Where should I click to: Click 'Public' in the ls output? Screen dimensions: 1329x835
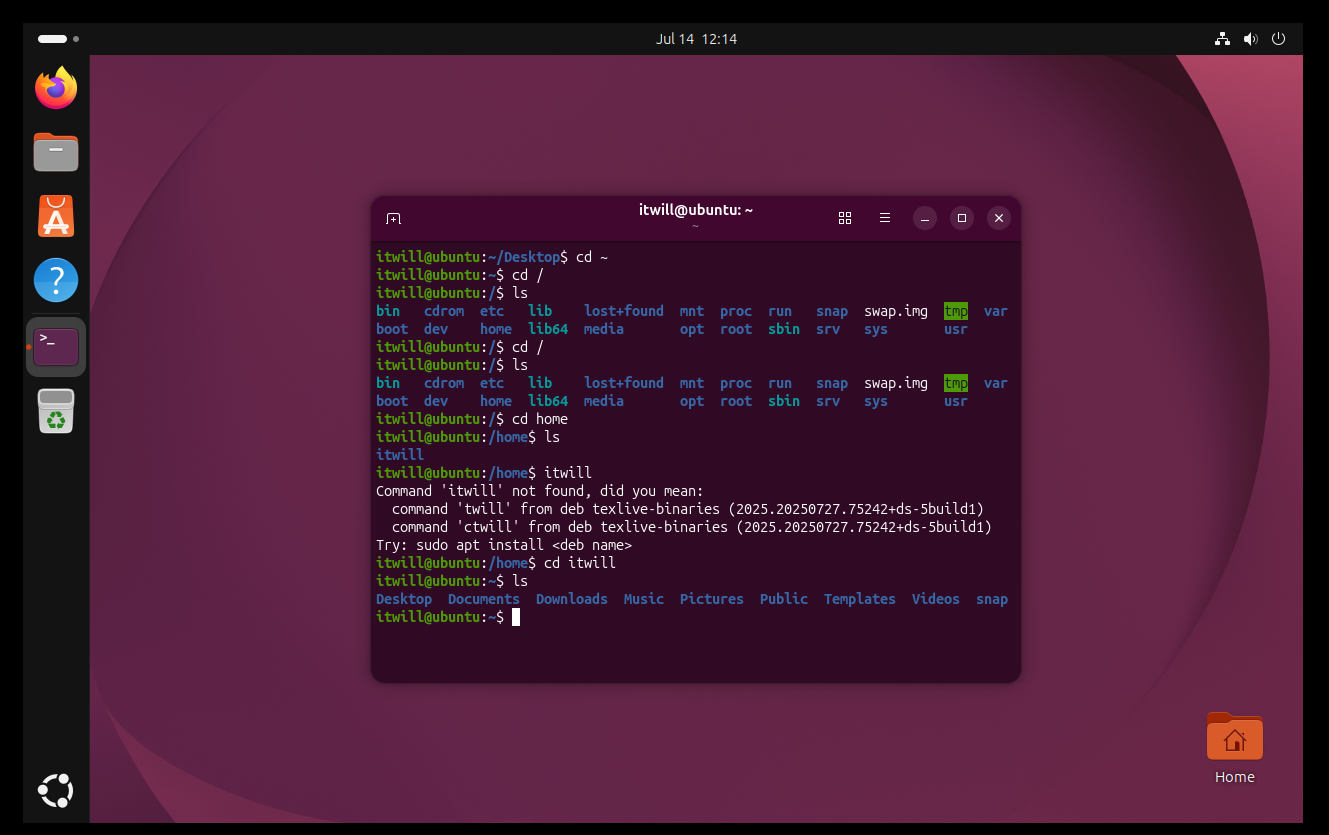tap(784, 599)
